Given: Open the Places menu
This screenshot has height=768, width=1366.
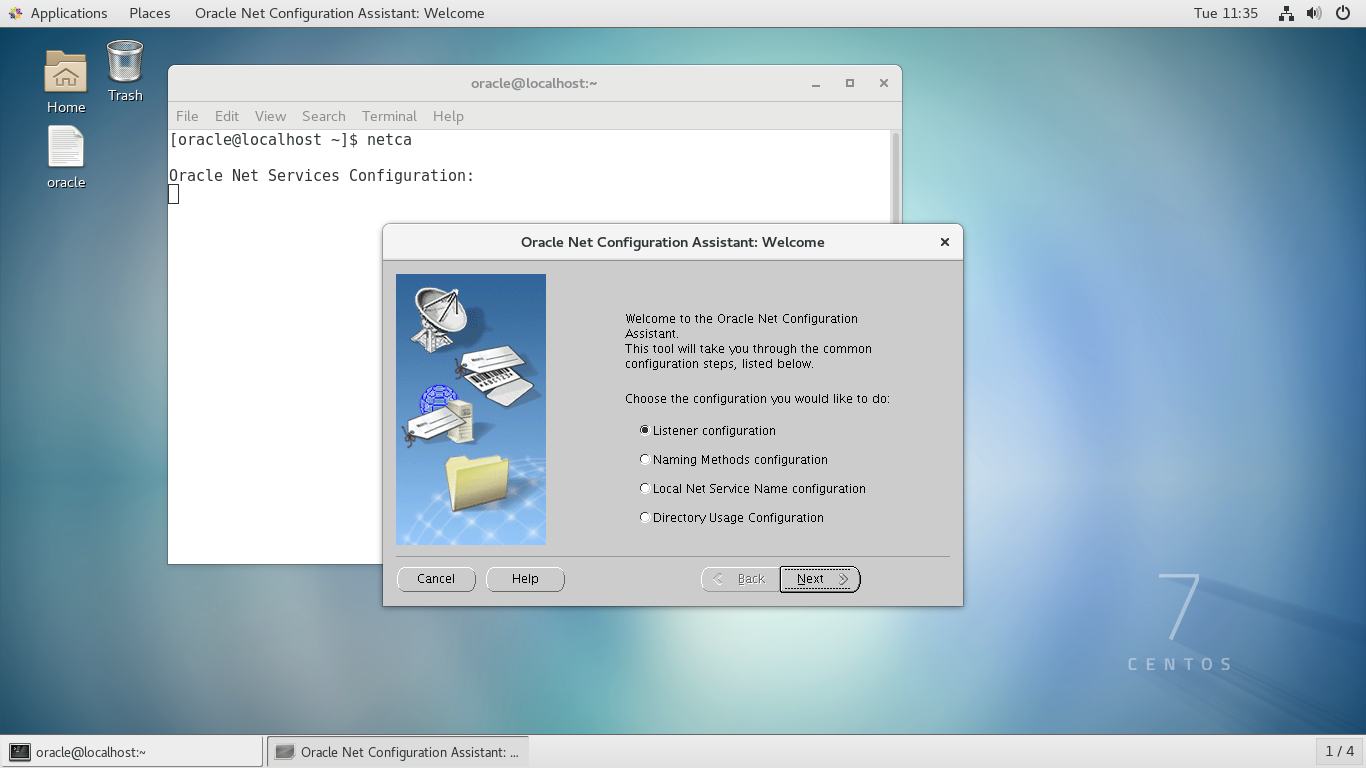Looking at the screenshot, I should (149, 13).
